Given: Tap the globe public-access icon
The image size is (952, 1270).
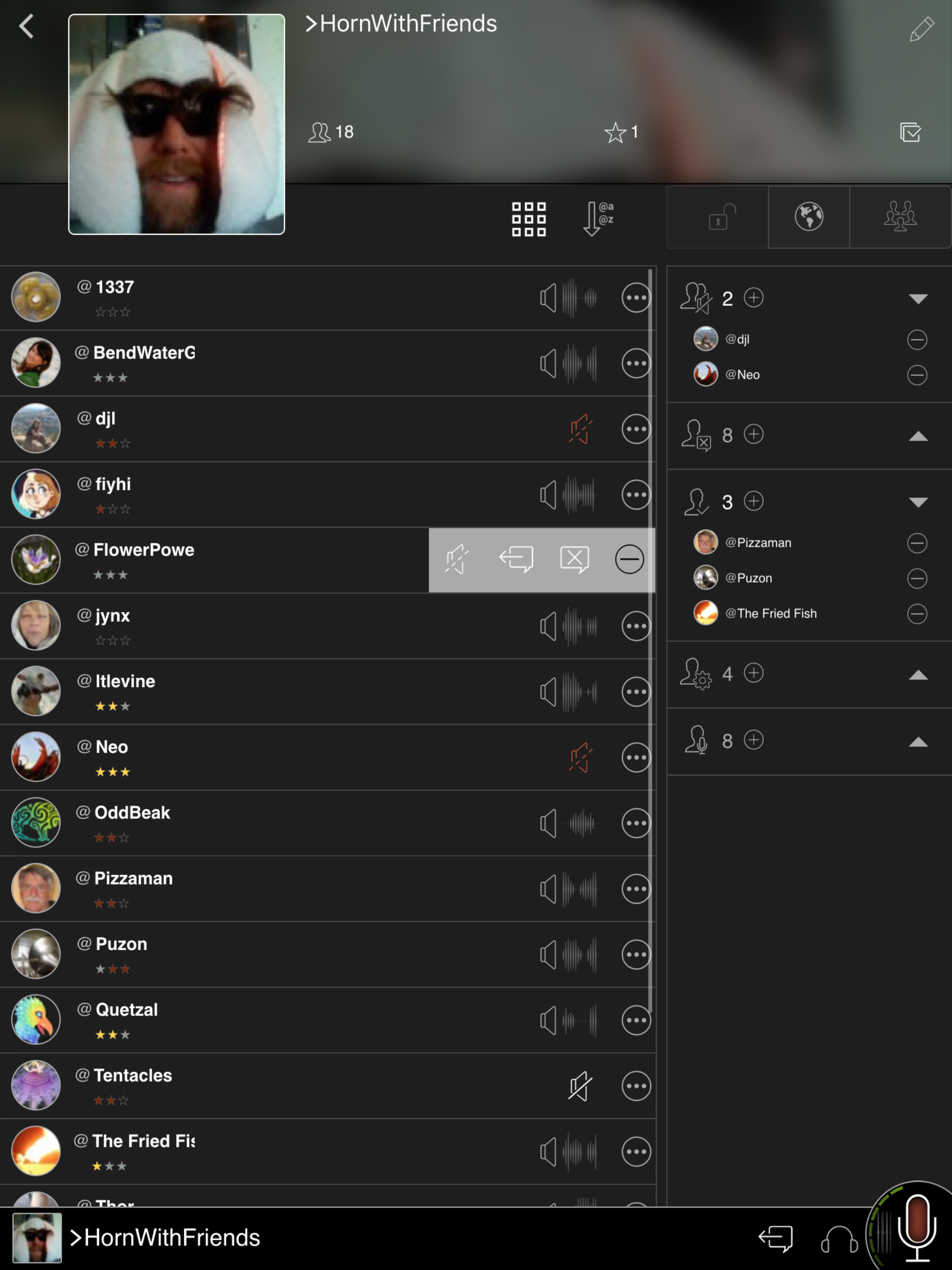Looking at the screenshot, I should tap(808, 217).
